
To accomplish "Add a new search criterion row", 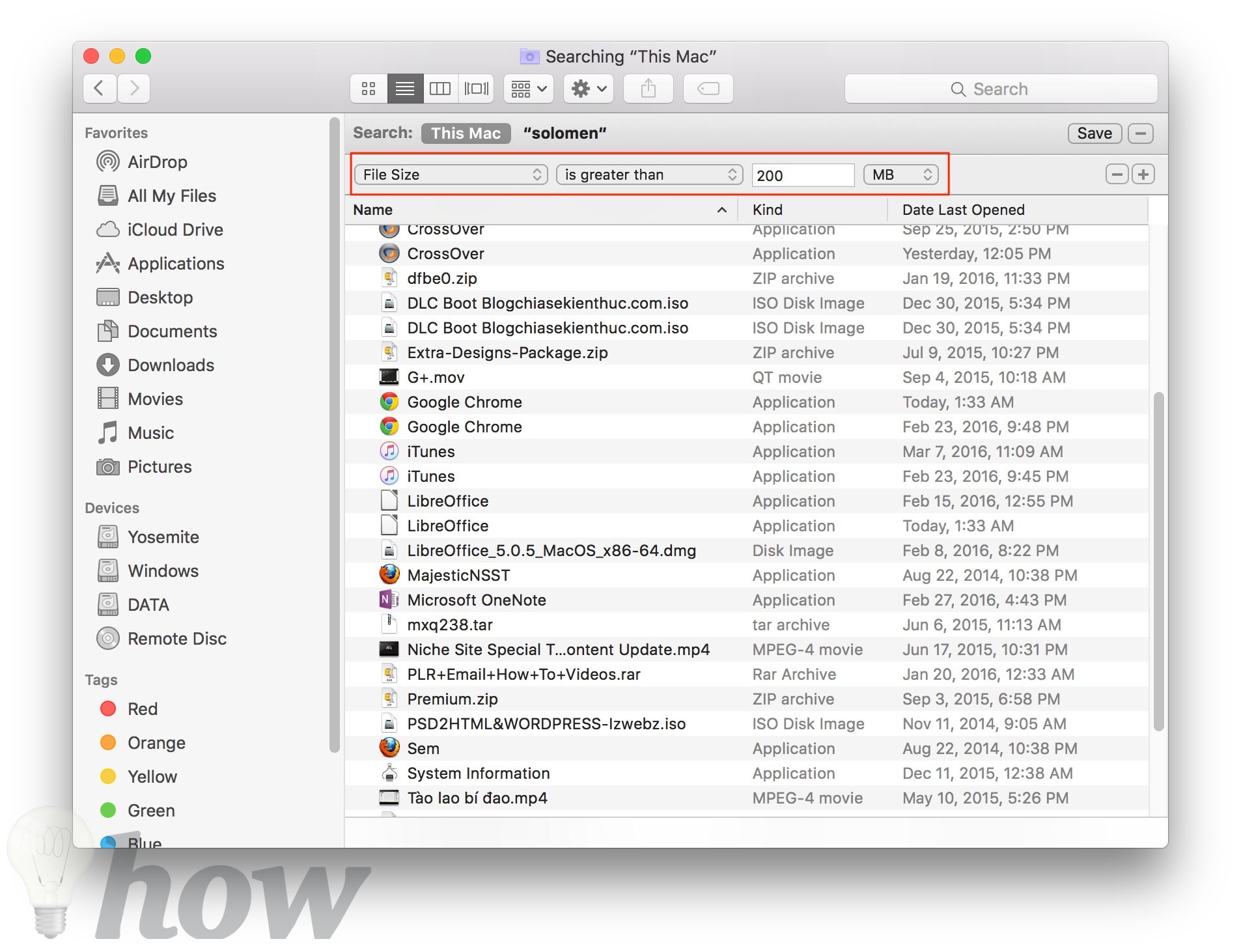I will [1143, 175].
